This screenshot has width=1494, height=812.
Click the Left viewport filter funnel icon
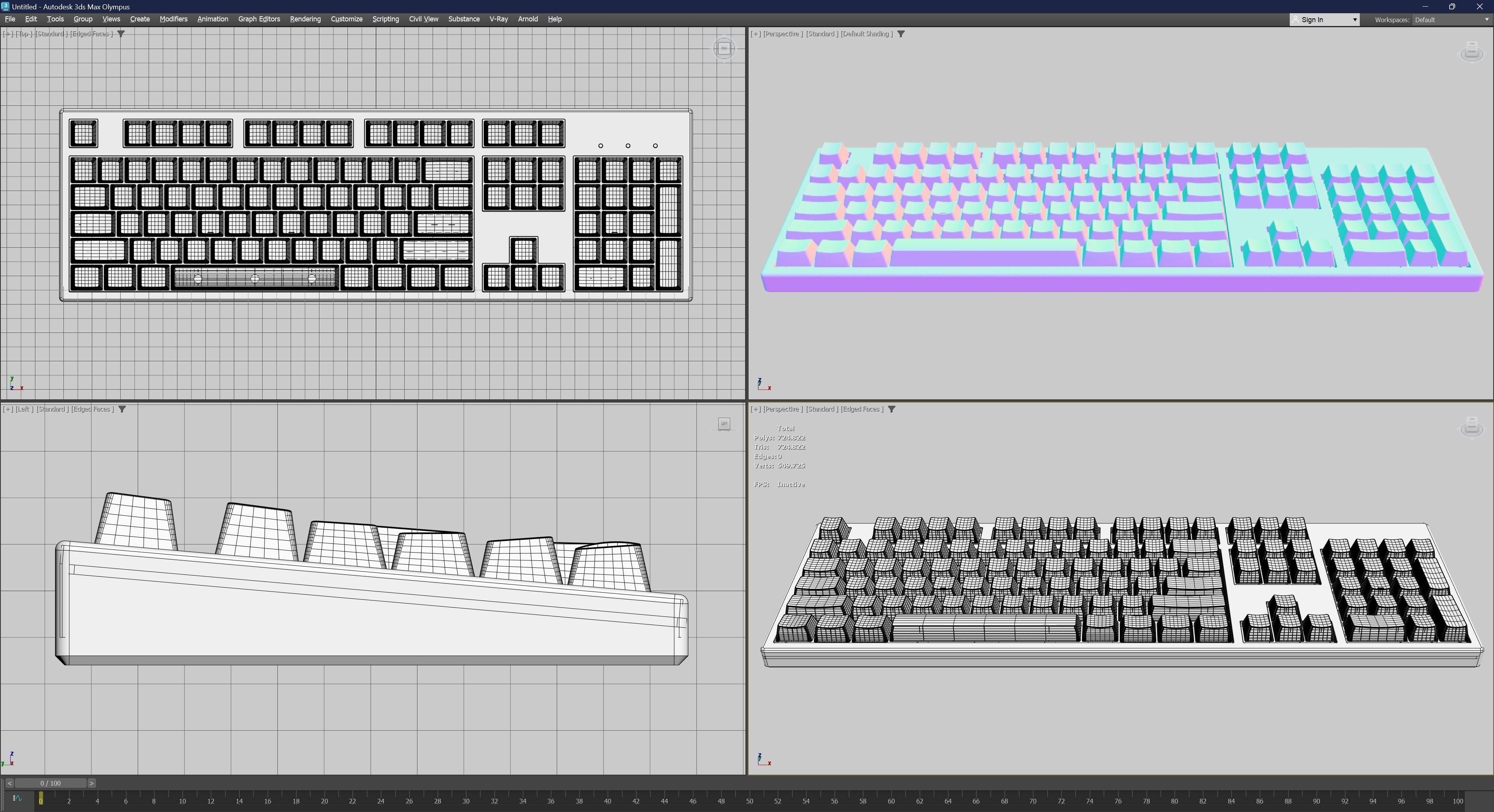[122, 409]
